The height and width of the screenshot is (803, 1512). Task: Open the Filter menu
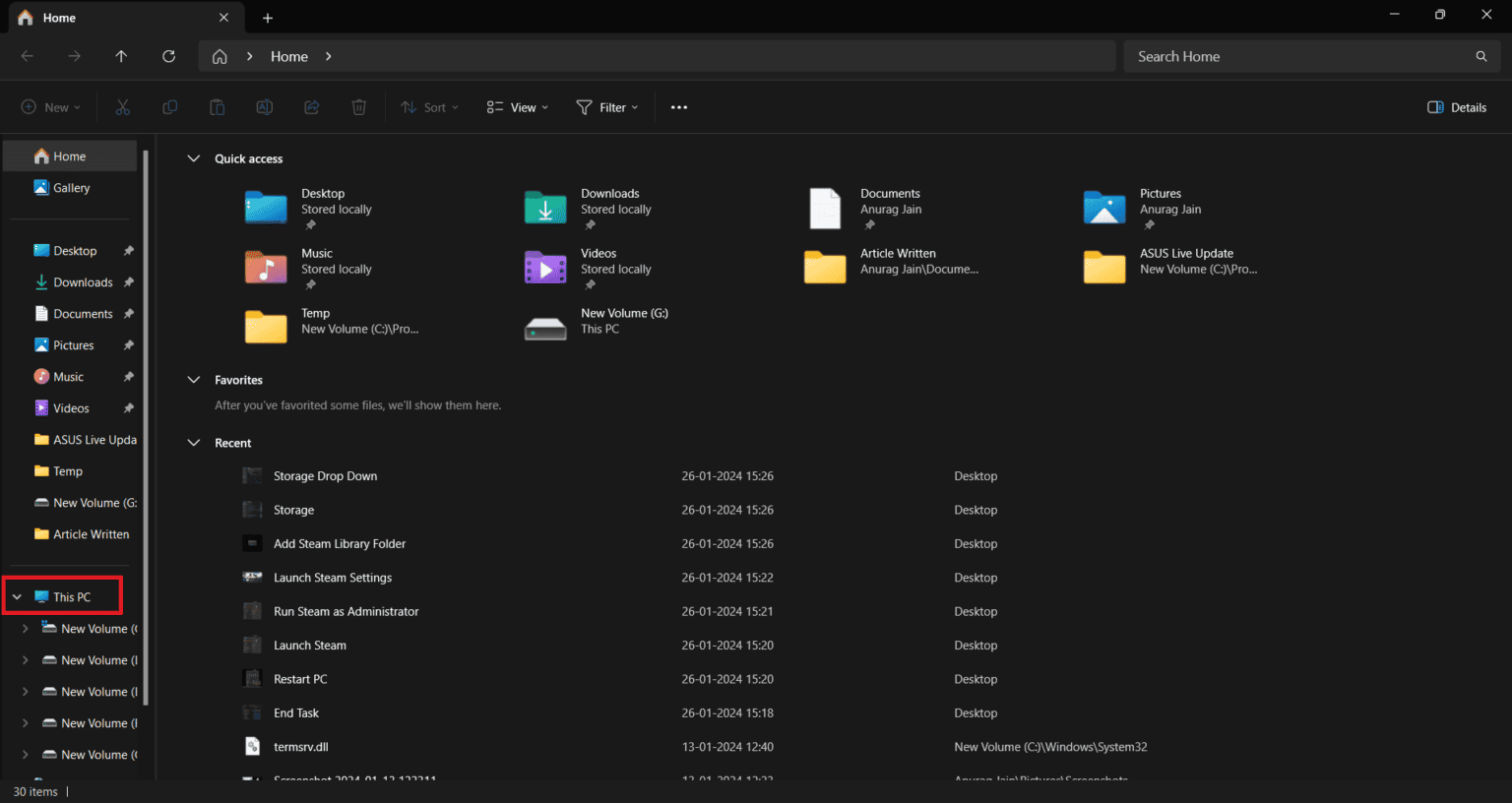coord(607,106)
